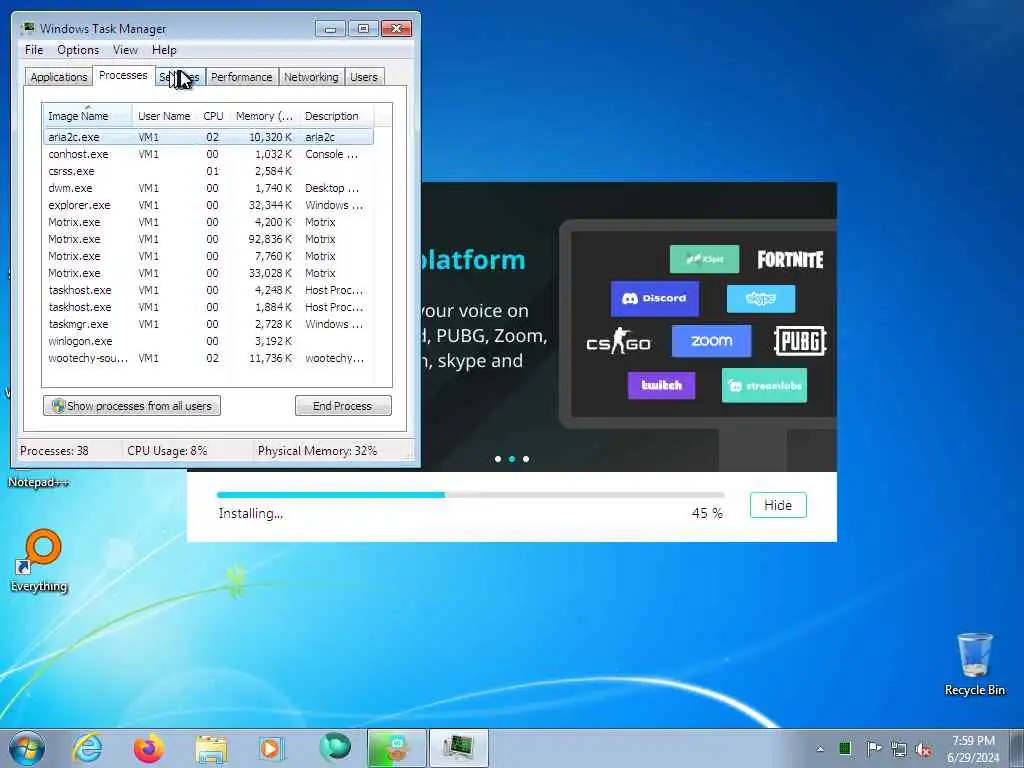This screenshot has height=768, width=1024.
Task: Switch to the Applications tab
Action: coord(59,77)
